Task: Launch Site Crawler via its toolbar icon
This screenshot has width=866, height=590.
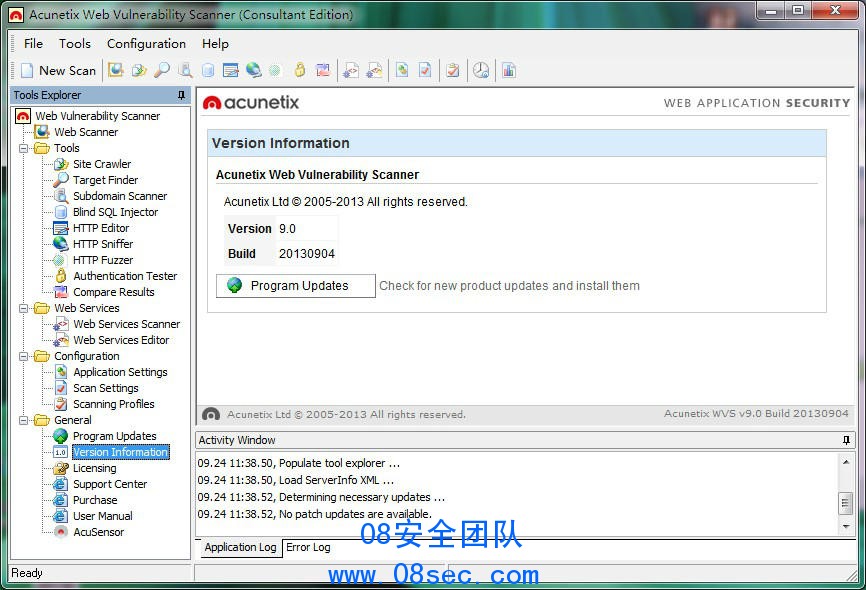Action: pyautogui.click(x=139, y=70)
